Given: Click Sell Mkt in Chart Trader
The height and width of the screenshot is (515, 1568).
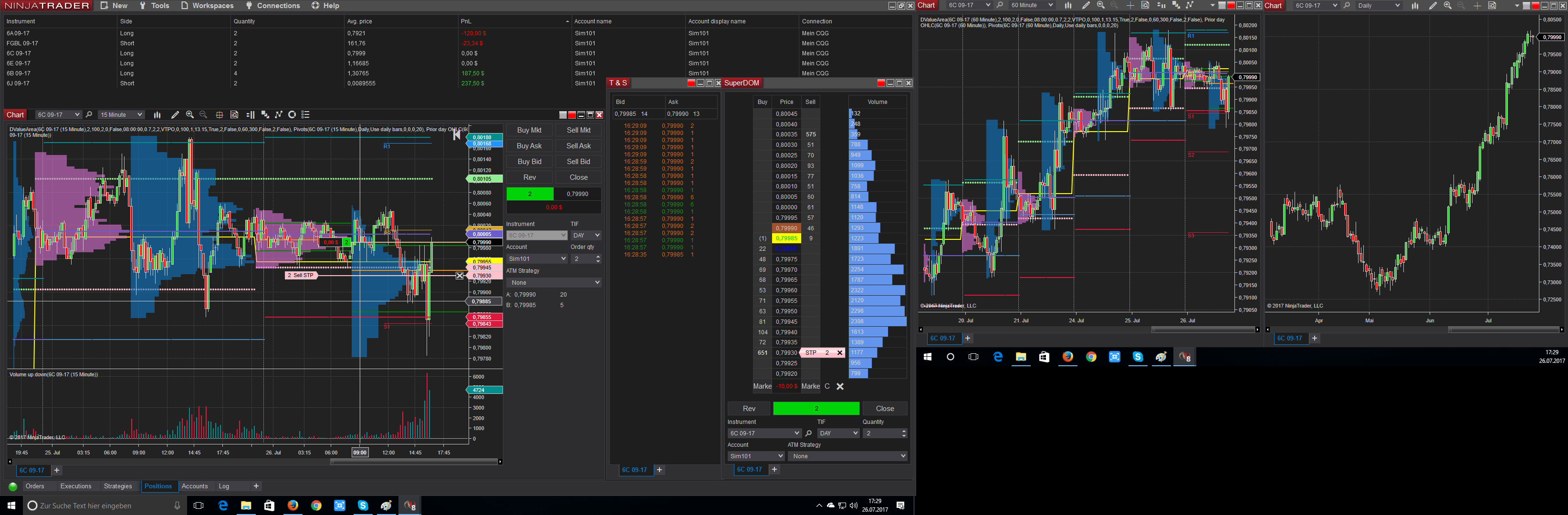Looking at the screenshot, I should (x=578, y=130).
